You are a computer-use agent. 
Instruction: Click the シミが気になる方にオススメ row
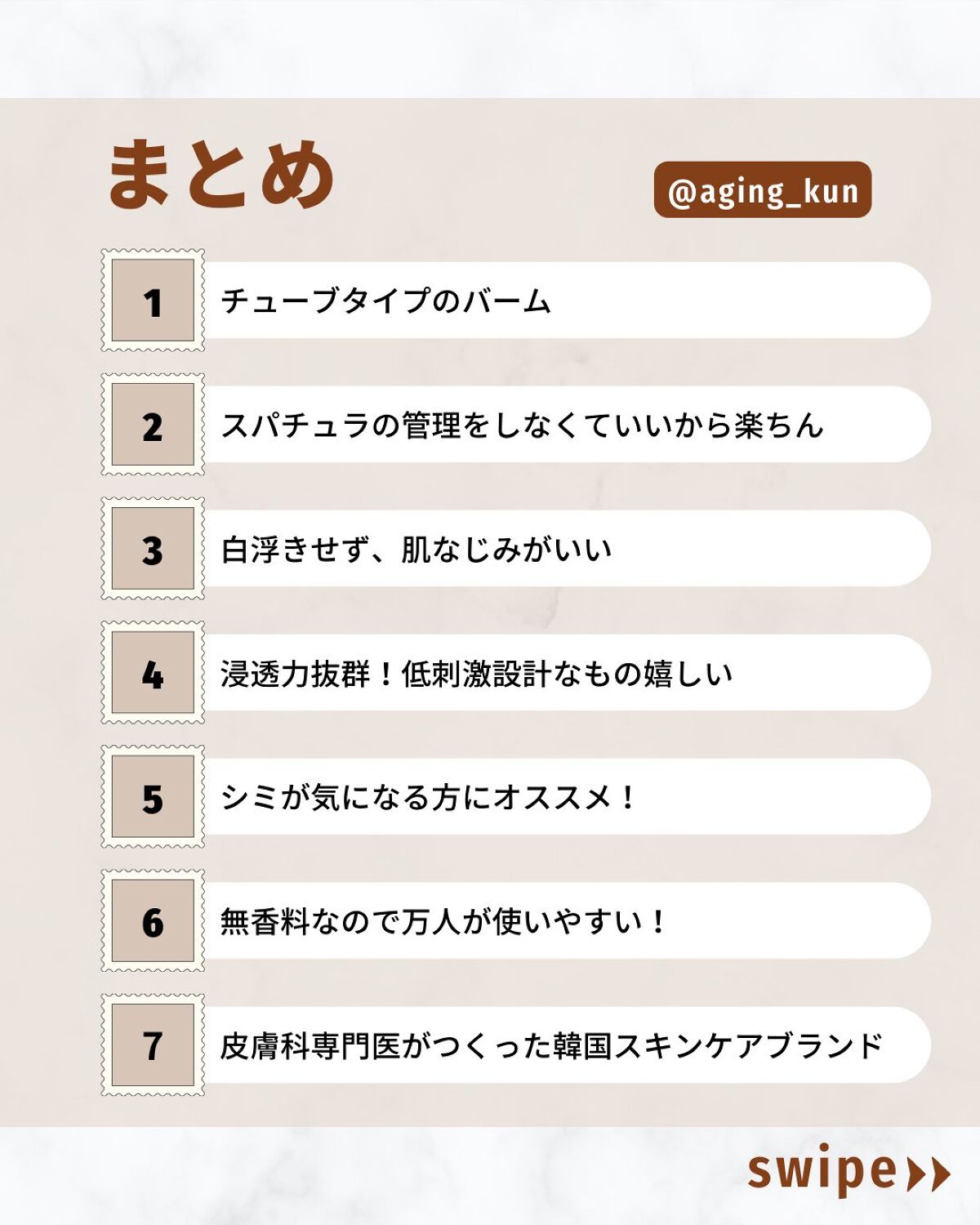pyautogui.click(x=563, y=797)
